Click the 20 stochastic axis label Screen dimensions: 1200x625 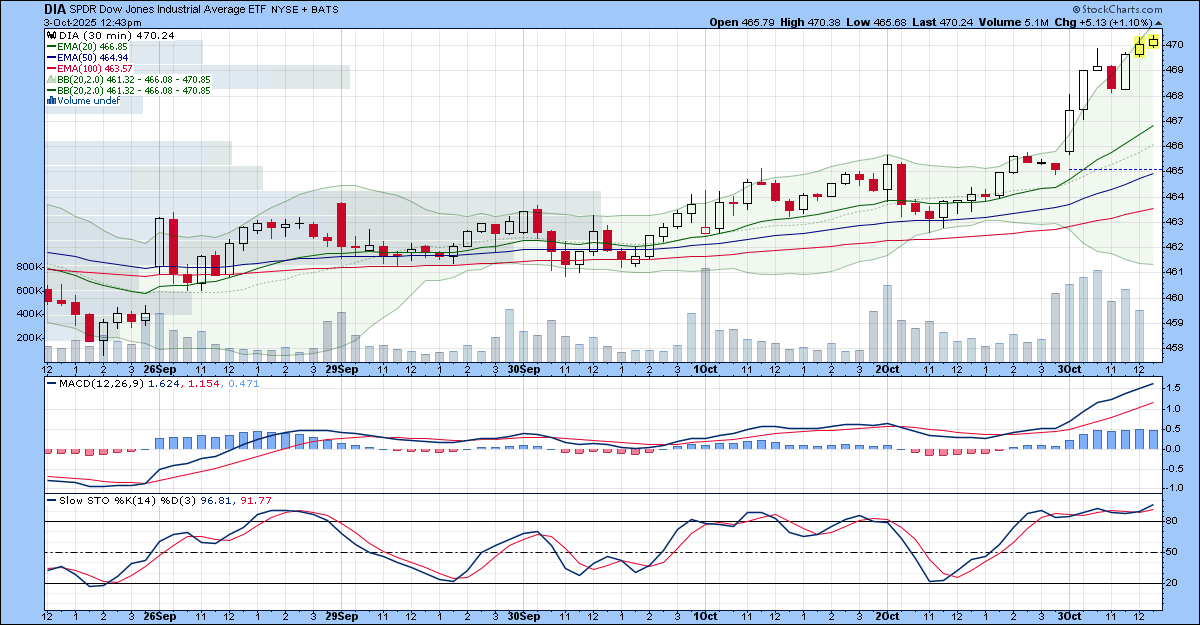coord(1172,584)
